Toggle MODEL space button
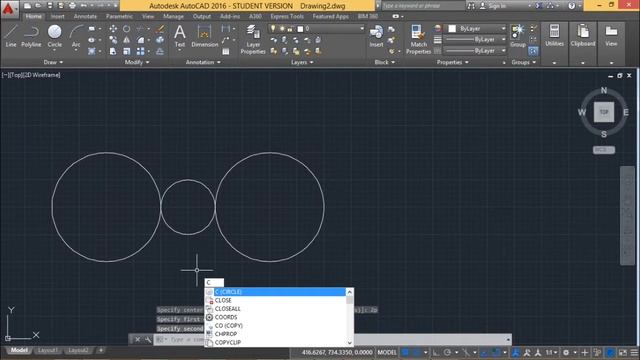The image size is (640, 360). click(x=387, y=352)
